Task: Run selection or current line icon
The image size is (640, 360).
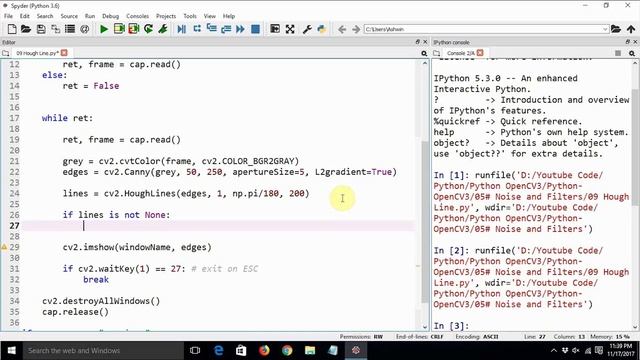Action: click(163, 29)
